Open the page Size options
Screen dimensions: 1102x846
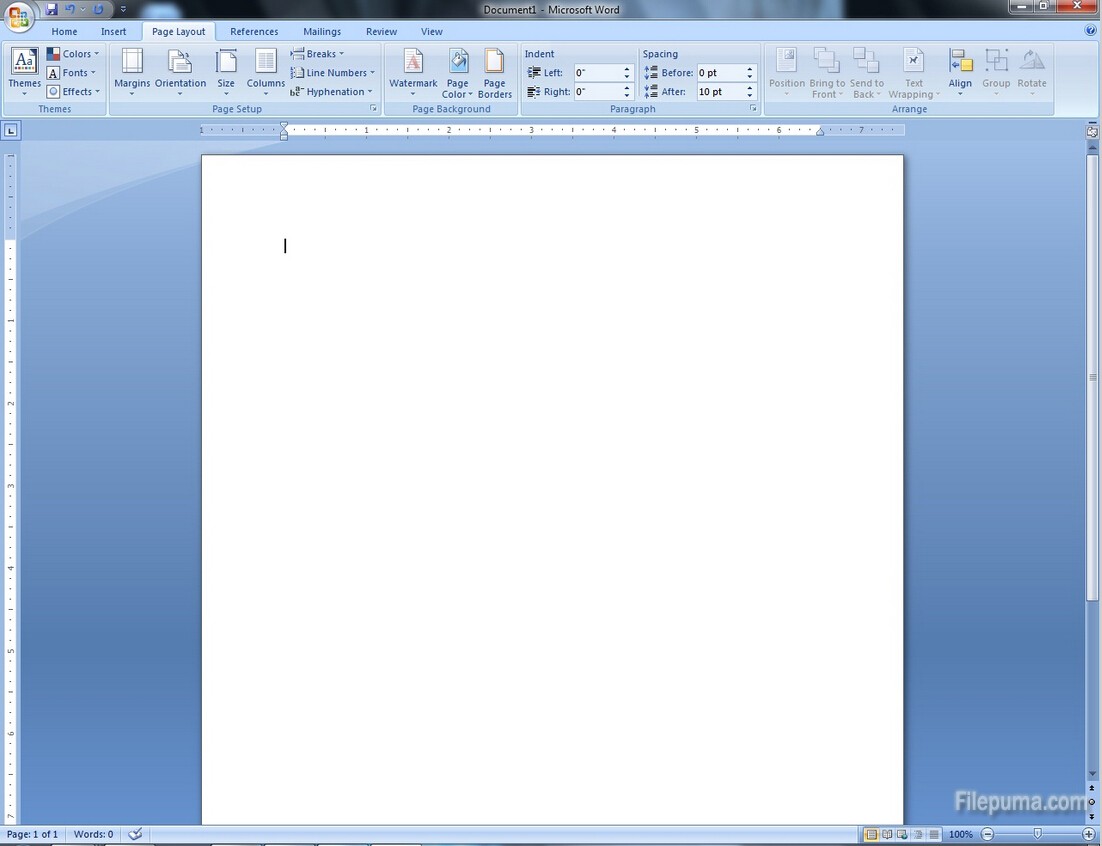click(x=227, y=72)
